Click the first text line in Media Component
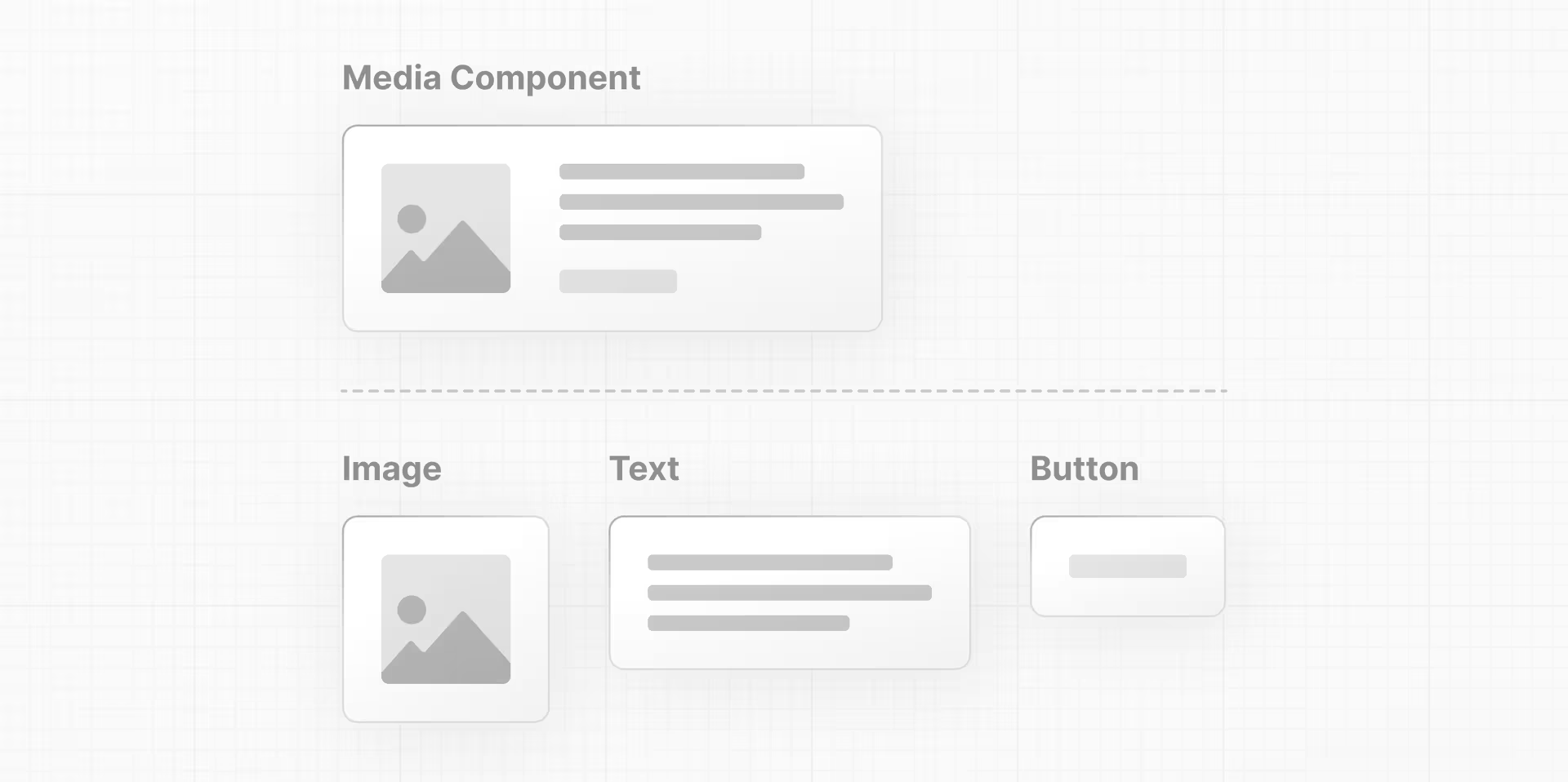Screen dimensions: 1568x782 point(682,171)
